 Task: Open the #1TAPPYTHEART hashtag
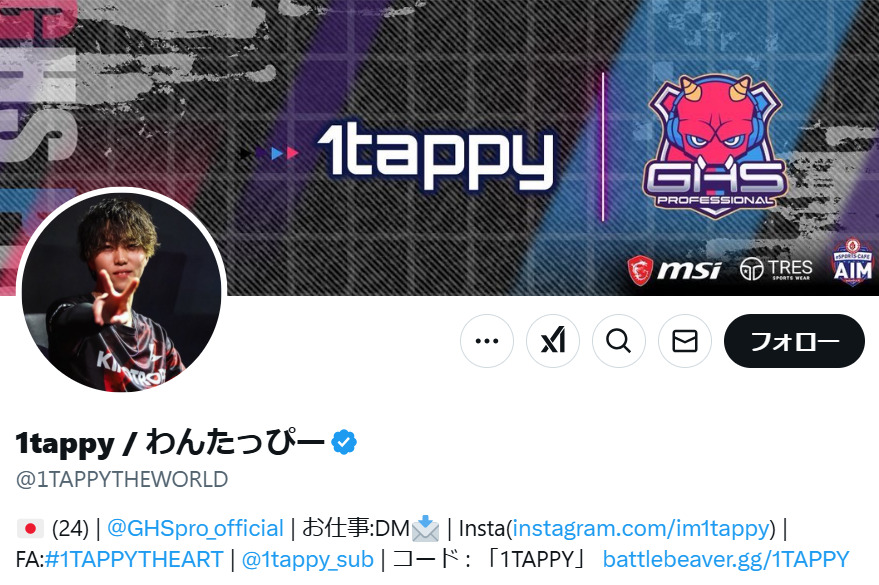[134, 559]
